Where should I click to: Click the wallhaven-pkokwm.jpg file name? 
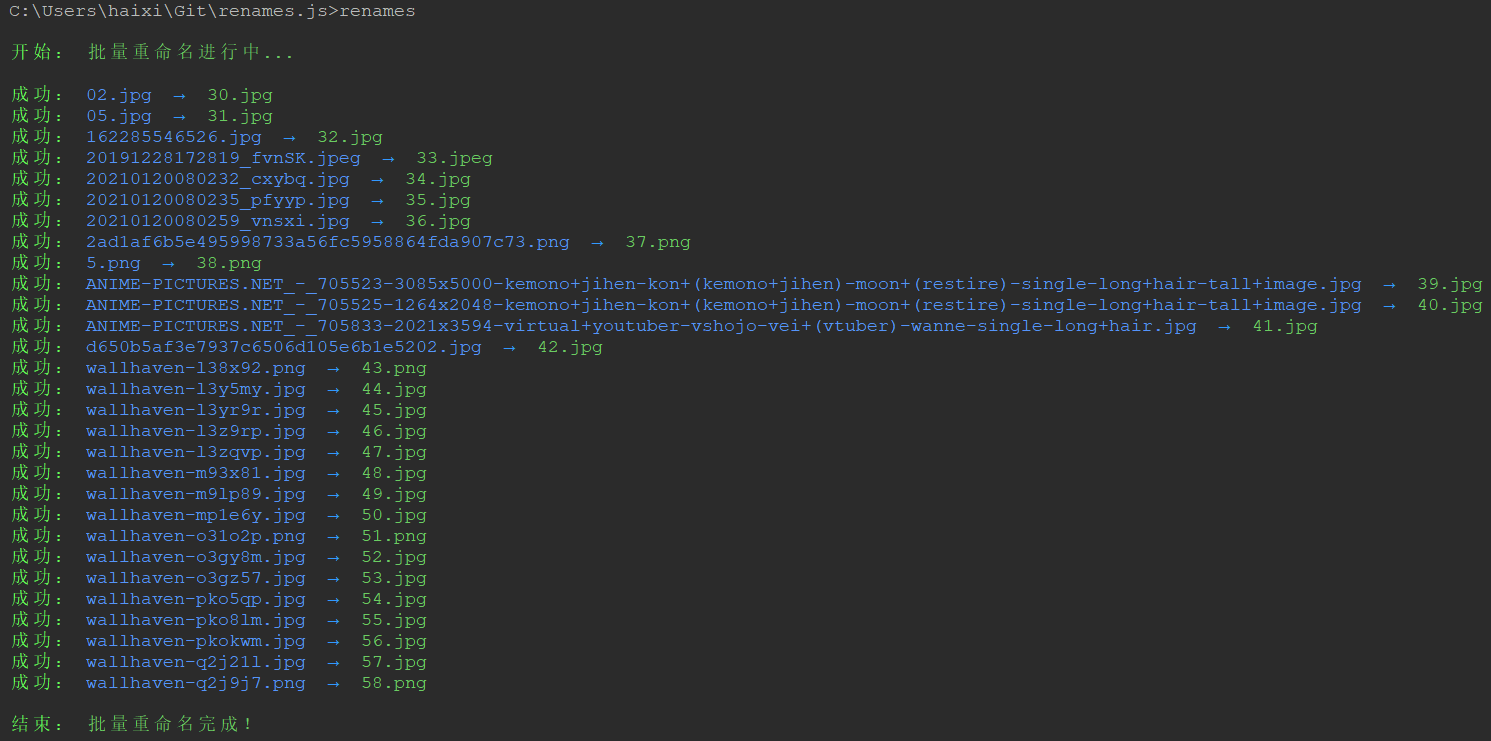point(196,641)
